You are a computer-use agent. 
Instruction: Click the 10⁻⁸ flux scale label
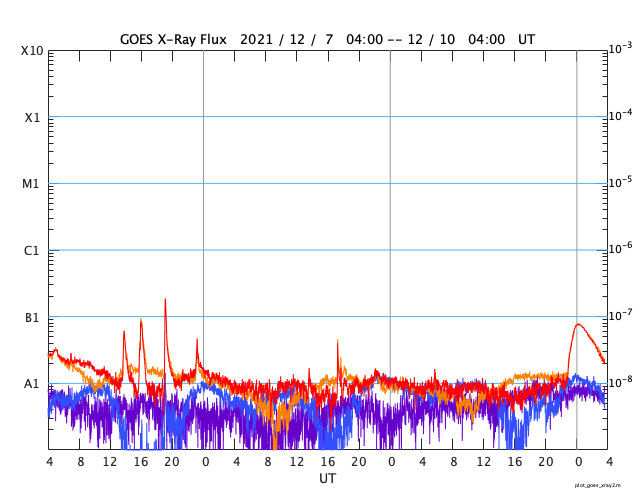(620, 381)
